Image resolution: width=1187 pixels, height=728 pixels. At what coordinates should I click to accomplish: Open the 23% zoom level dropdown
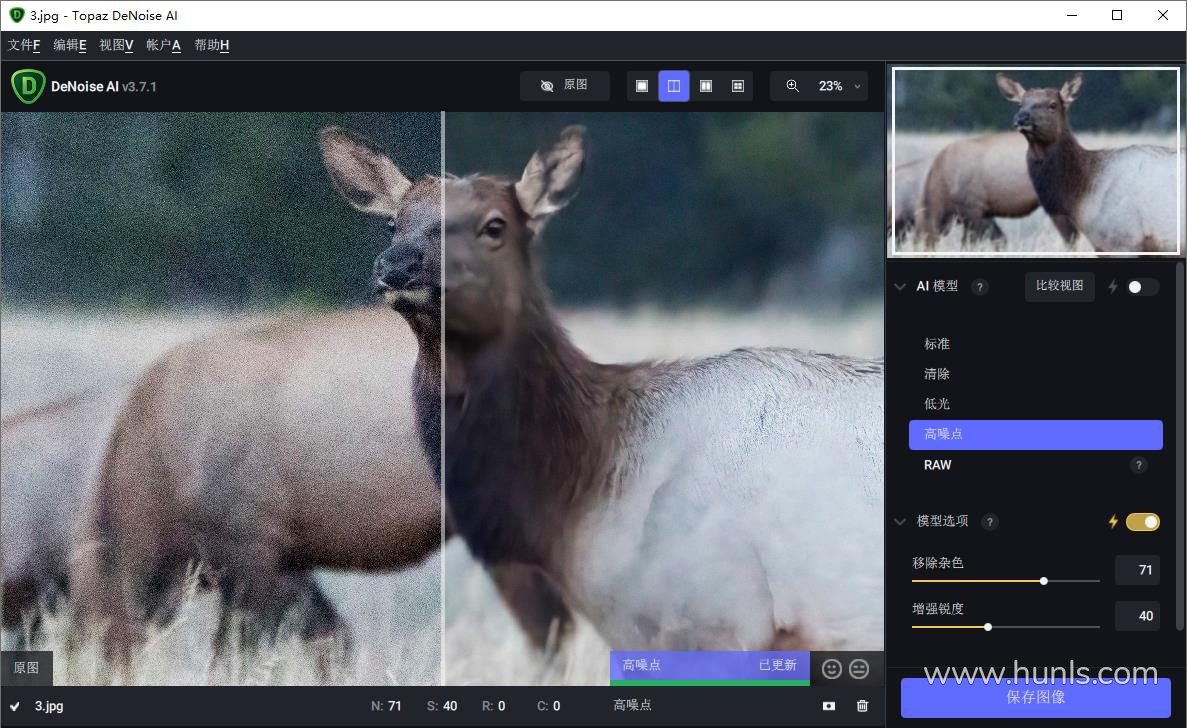(838, 86)
